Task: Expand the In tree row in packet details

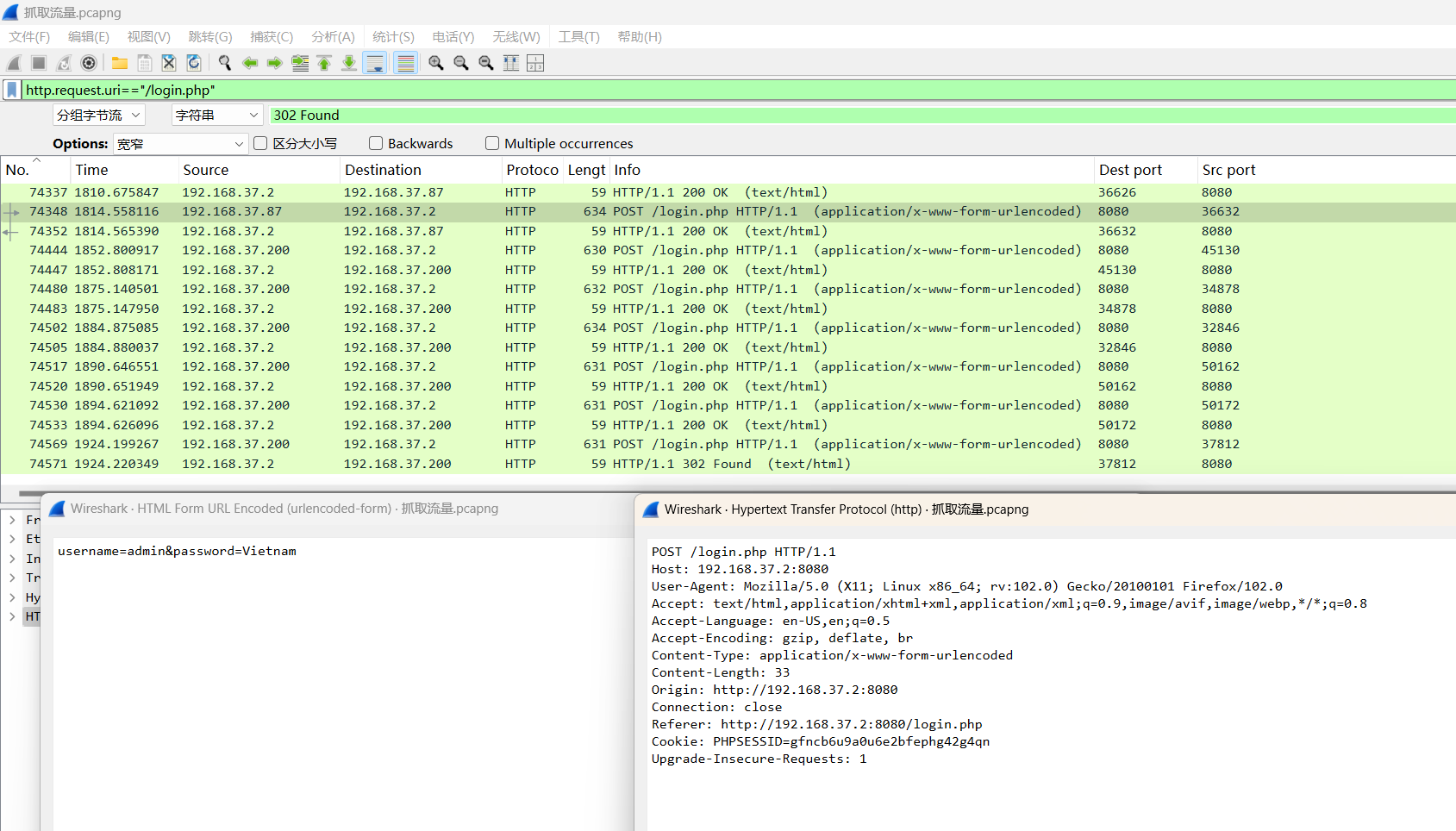Action: tap(12, 559)
